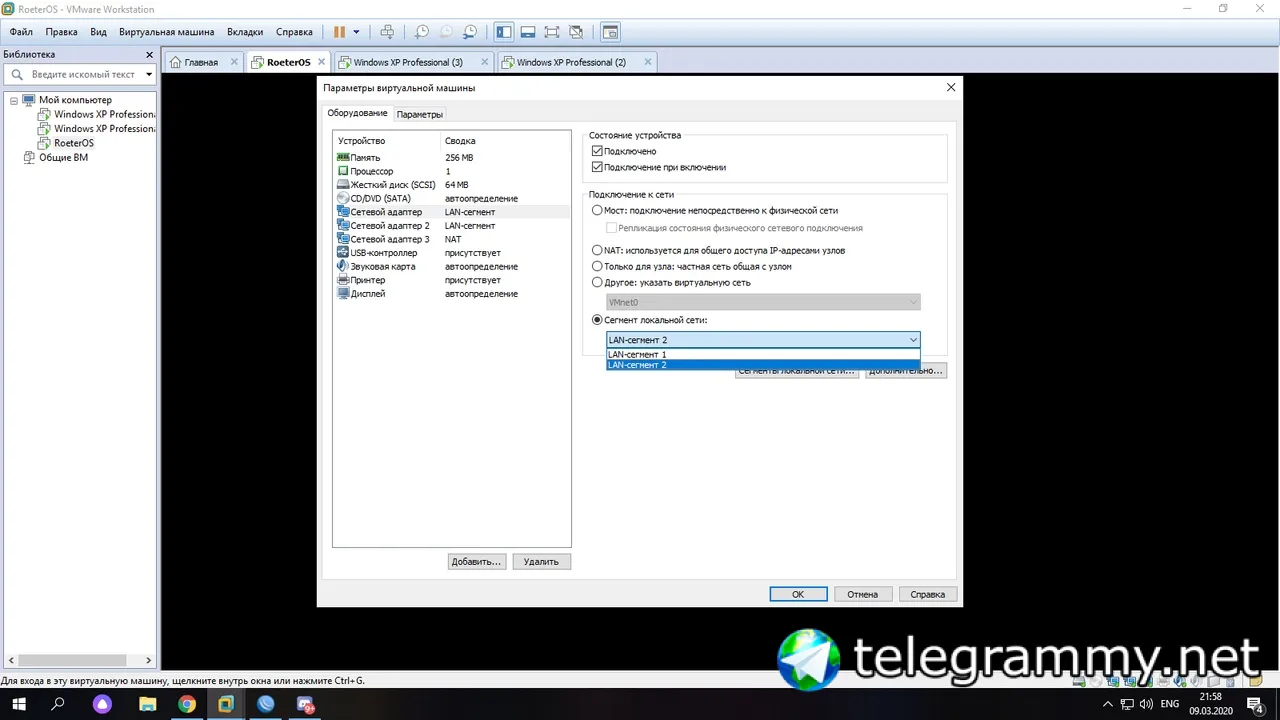
Task: Toggle the Подключено checkbox
Action: [x=597, y=151]
